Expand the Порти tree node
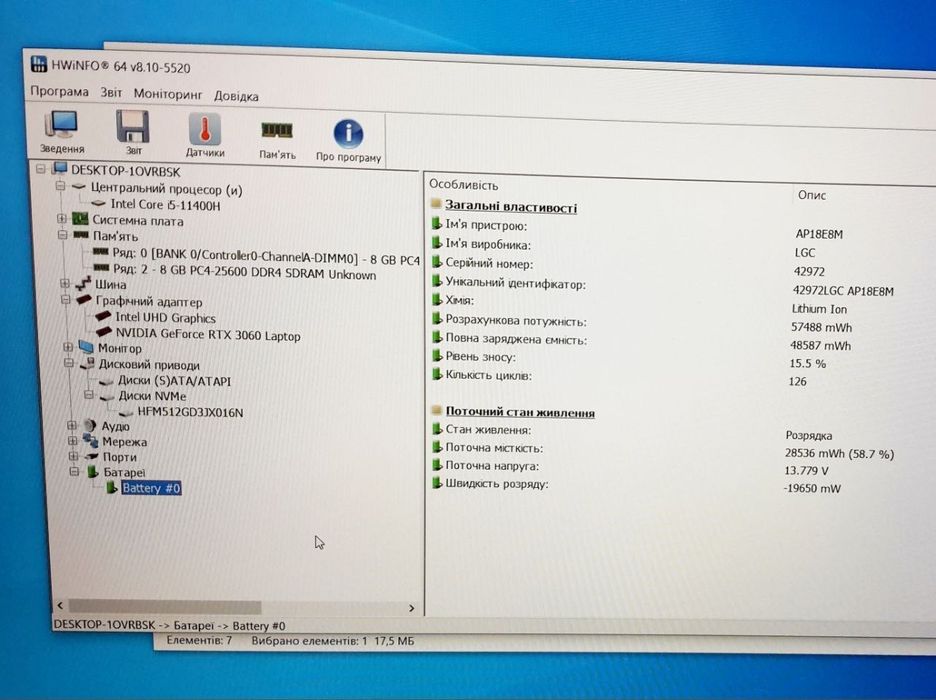The height and width of the screenshot is (700, 936). point(73,456)
